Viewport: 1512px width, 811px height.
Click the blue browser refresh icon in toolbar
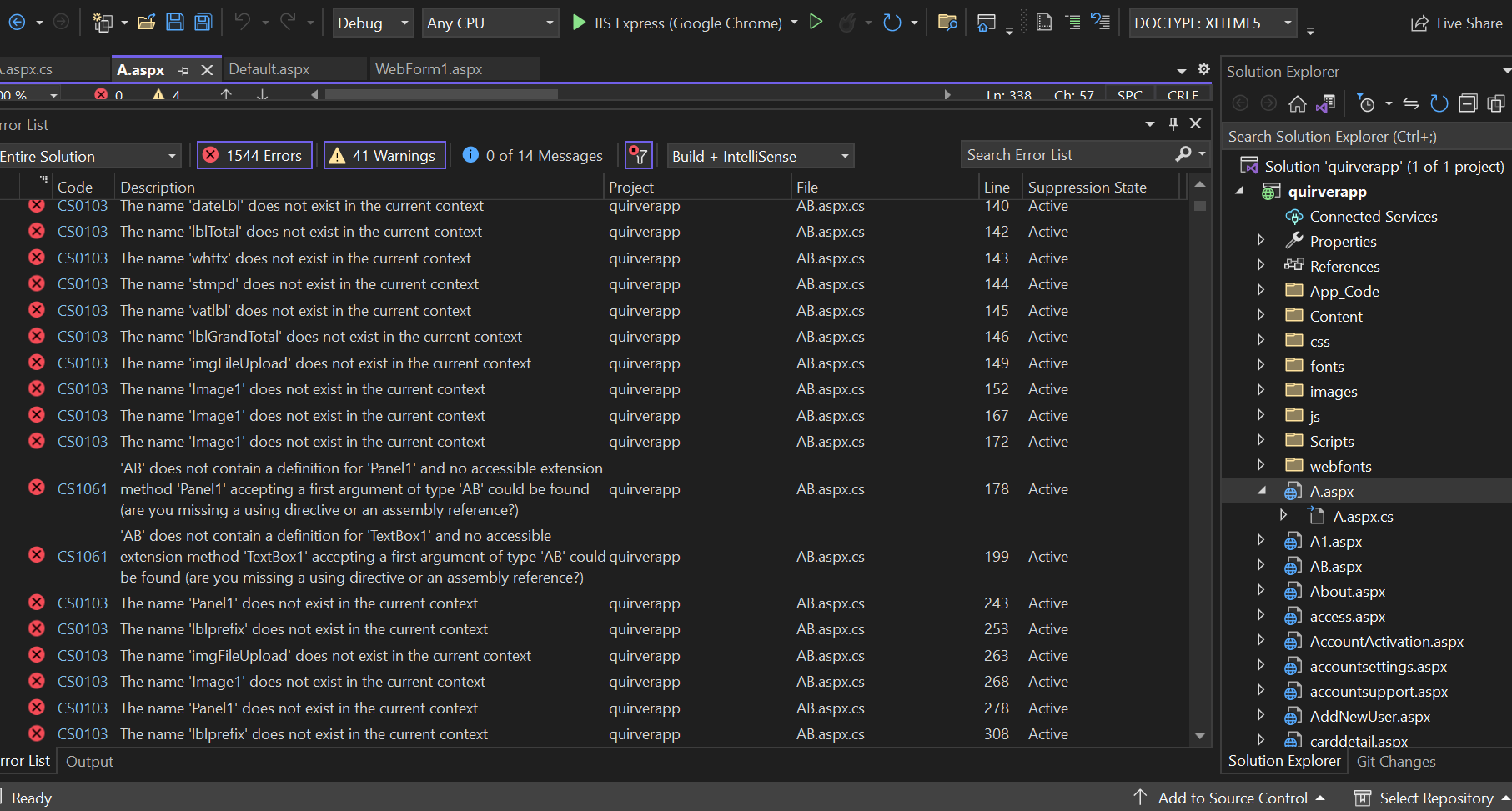coord(892,23)
